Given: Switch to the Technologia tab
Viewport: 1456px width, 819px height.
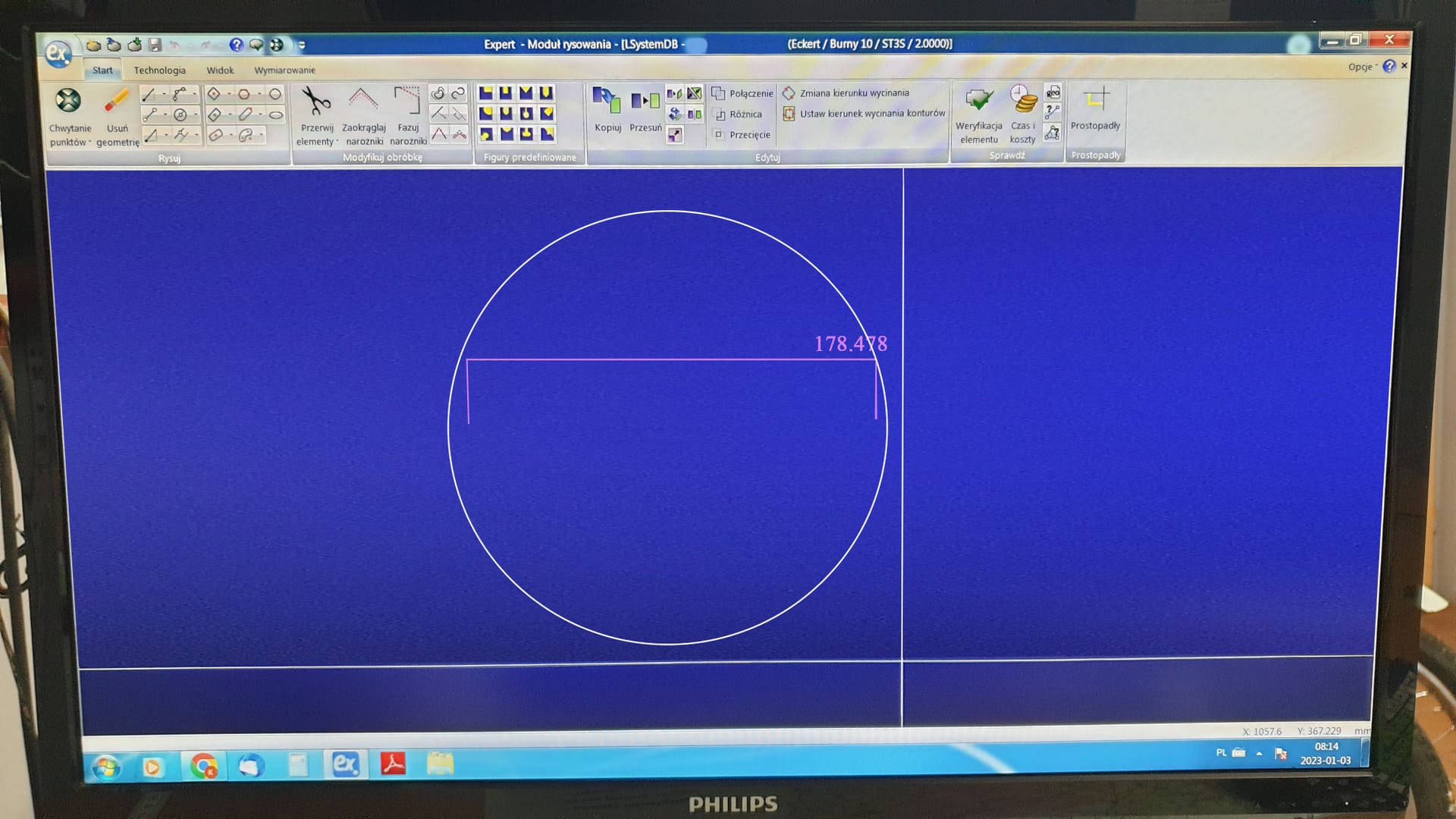Looking at the screenshot, I should pyautogui.click(x=159, y=71).
